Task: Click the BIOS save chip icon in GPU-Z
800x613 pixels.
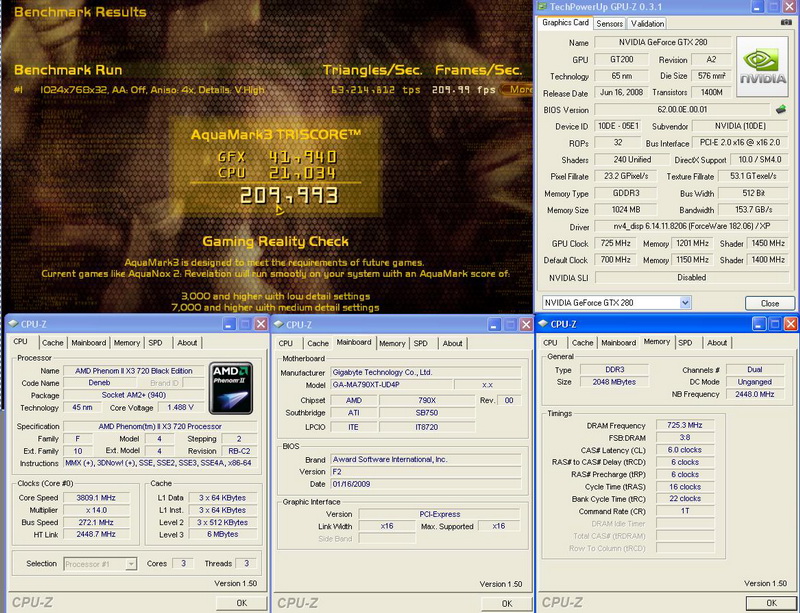Action: click(x=781, y=109)
